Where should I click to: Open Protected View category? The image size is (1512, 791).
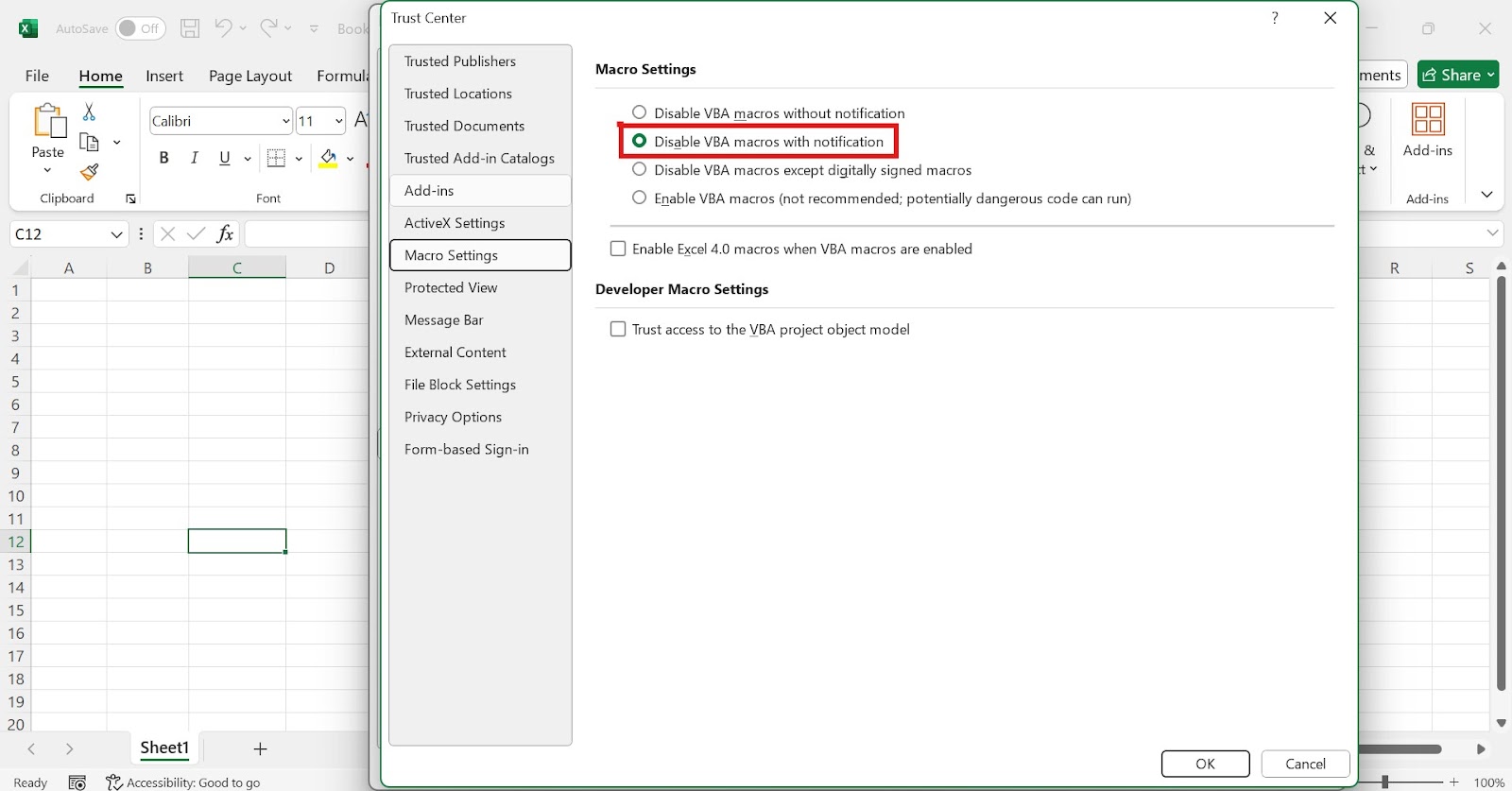coord(480,287)
